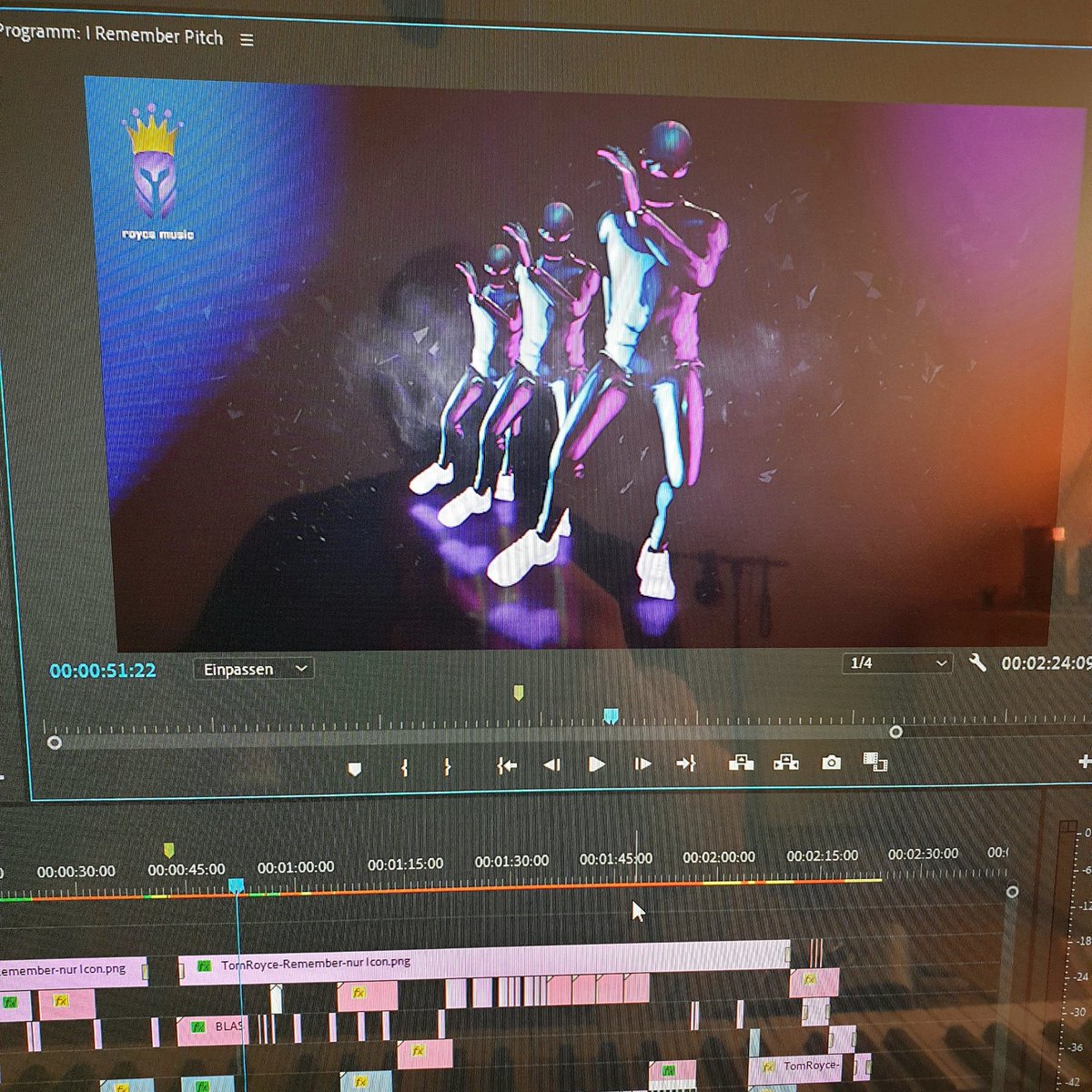Image resolution: width=1092 pixels, height=1092 pixels.
Task: Click the marker near 00:00:45:00 on the timeline
Action: [x=168, y=851]
